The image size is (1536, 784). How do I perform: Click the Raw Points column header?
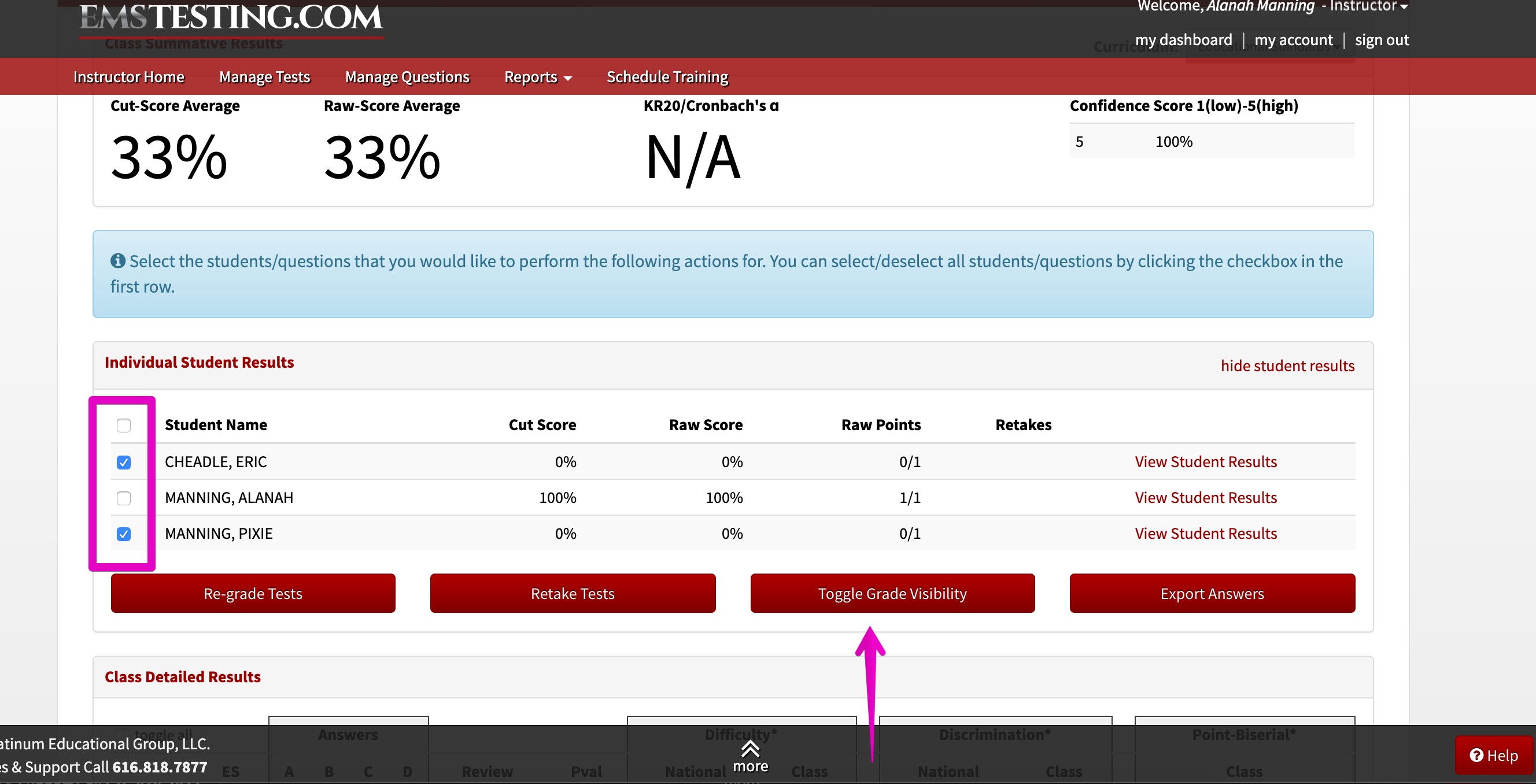click(881, 424)
